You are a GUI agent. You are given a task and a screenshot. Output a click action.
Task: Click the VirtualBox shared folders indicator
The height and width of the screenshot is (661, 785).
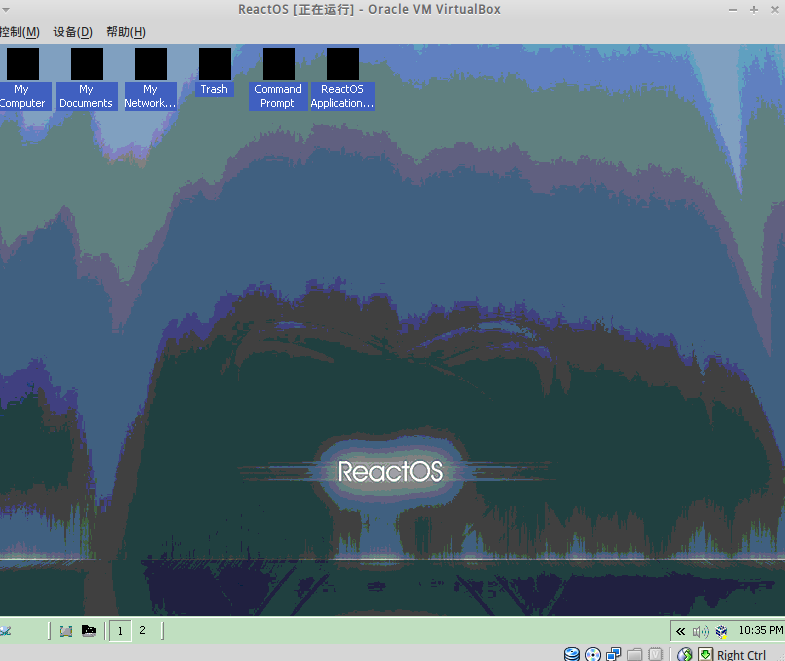tap(634, 654)
